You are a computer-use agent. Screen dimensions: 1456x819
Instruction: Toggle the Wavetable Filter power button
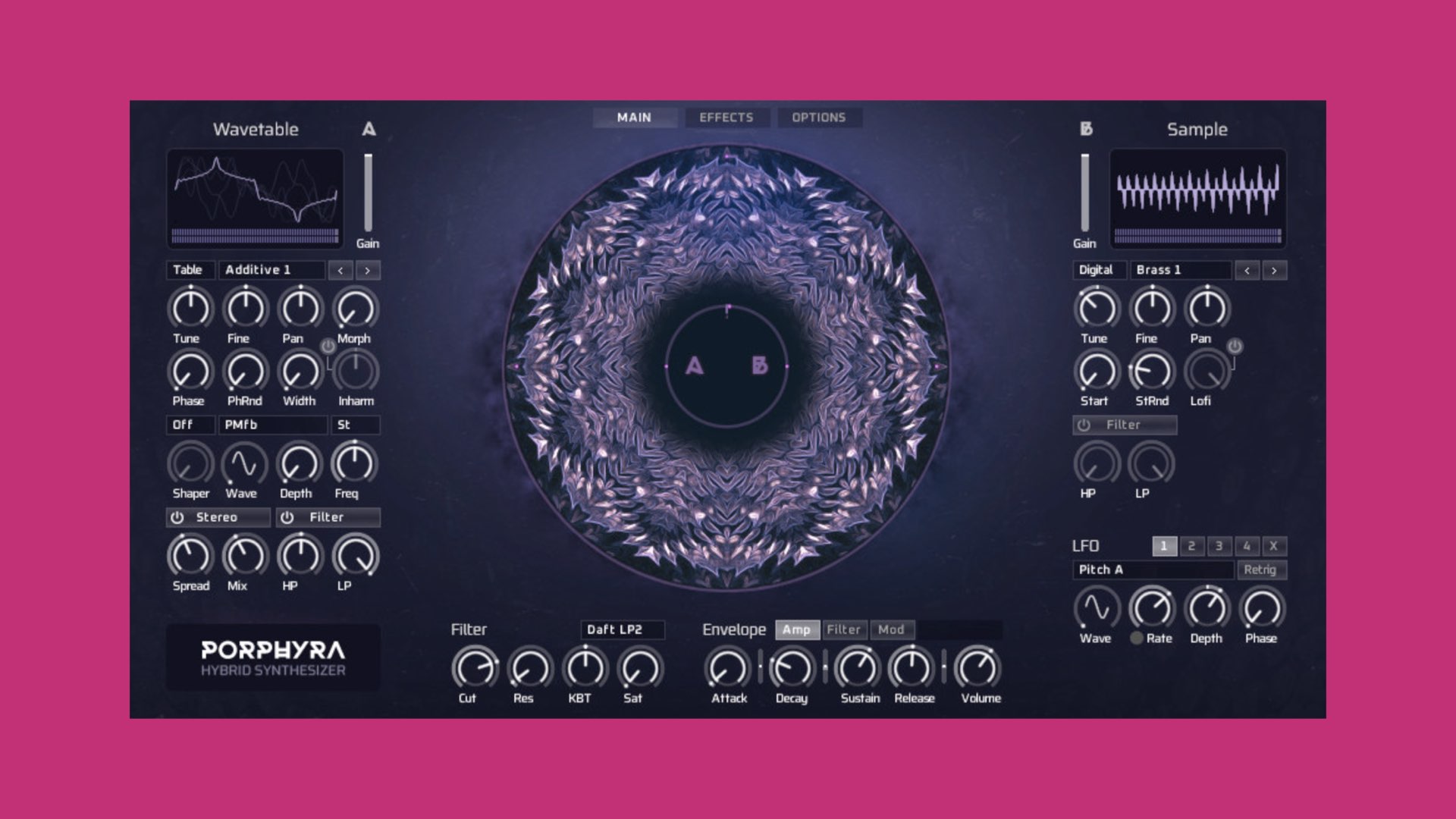click(287, 517)
